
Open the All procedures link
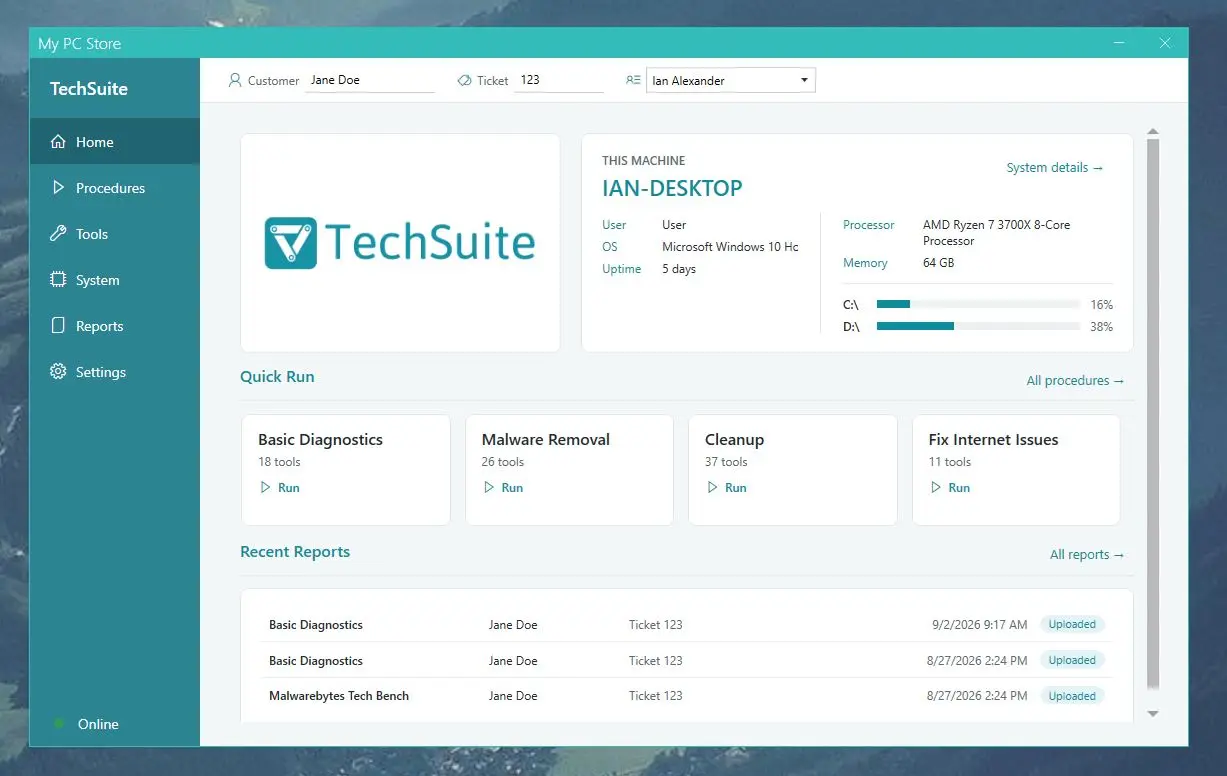pos(1075,381)
